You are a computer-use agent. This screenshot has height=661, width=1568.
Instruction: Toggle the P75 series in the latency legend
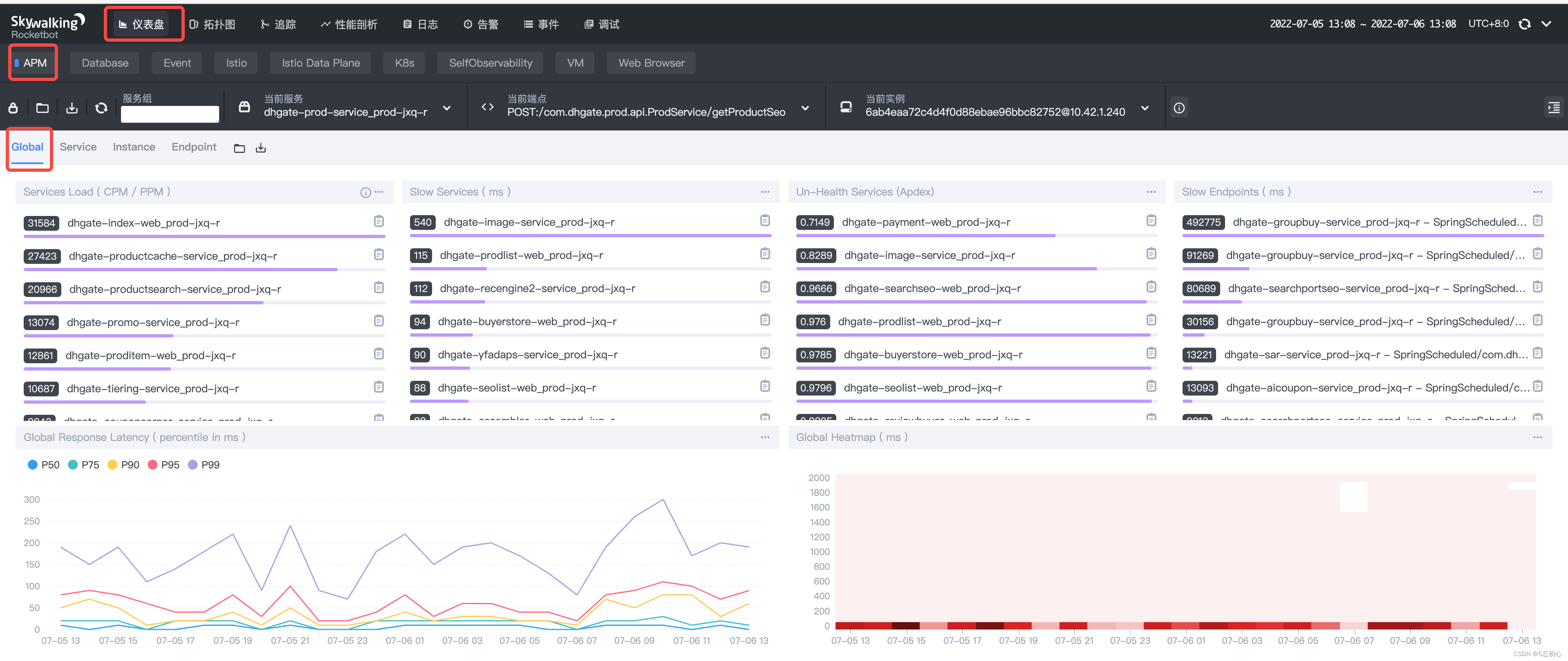83,465
